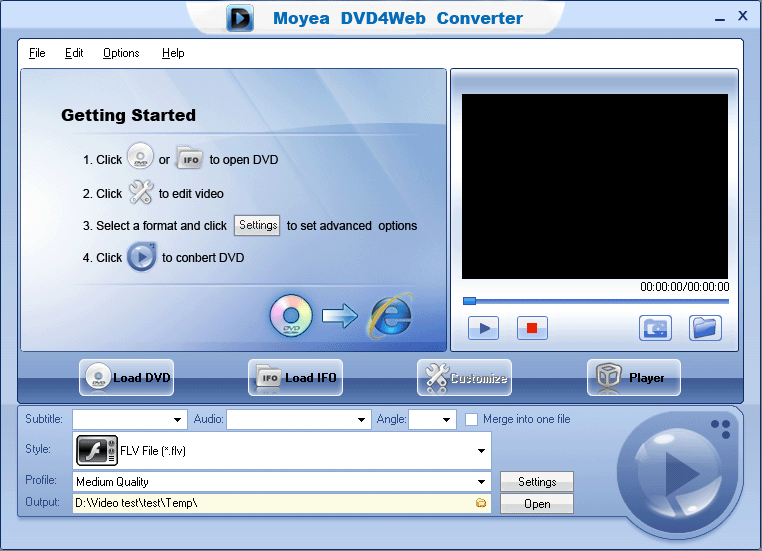Click the video preview seek slider
Image resolution: width=762 pixels, height=551 pixels.
coord(596,300)
